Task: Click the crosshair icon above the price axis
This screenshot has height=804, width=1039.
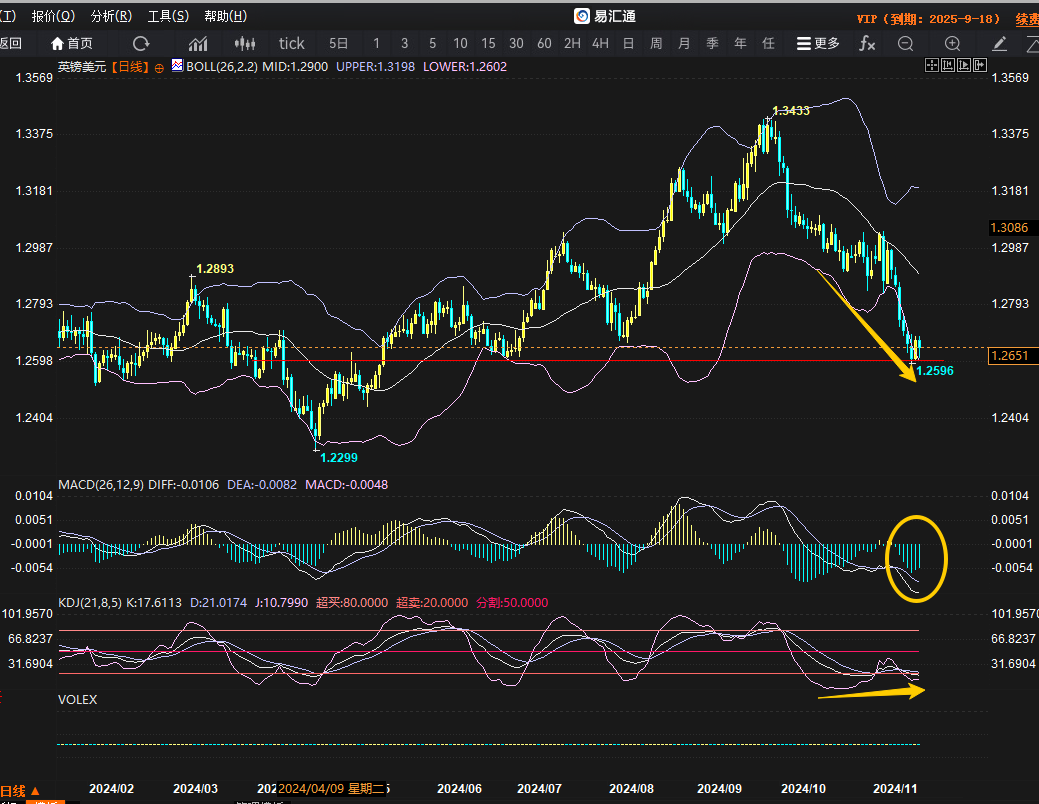Action: coord(932,65)
